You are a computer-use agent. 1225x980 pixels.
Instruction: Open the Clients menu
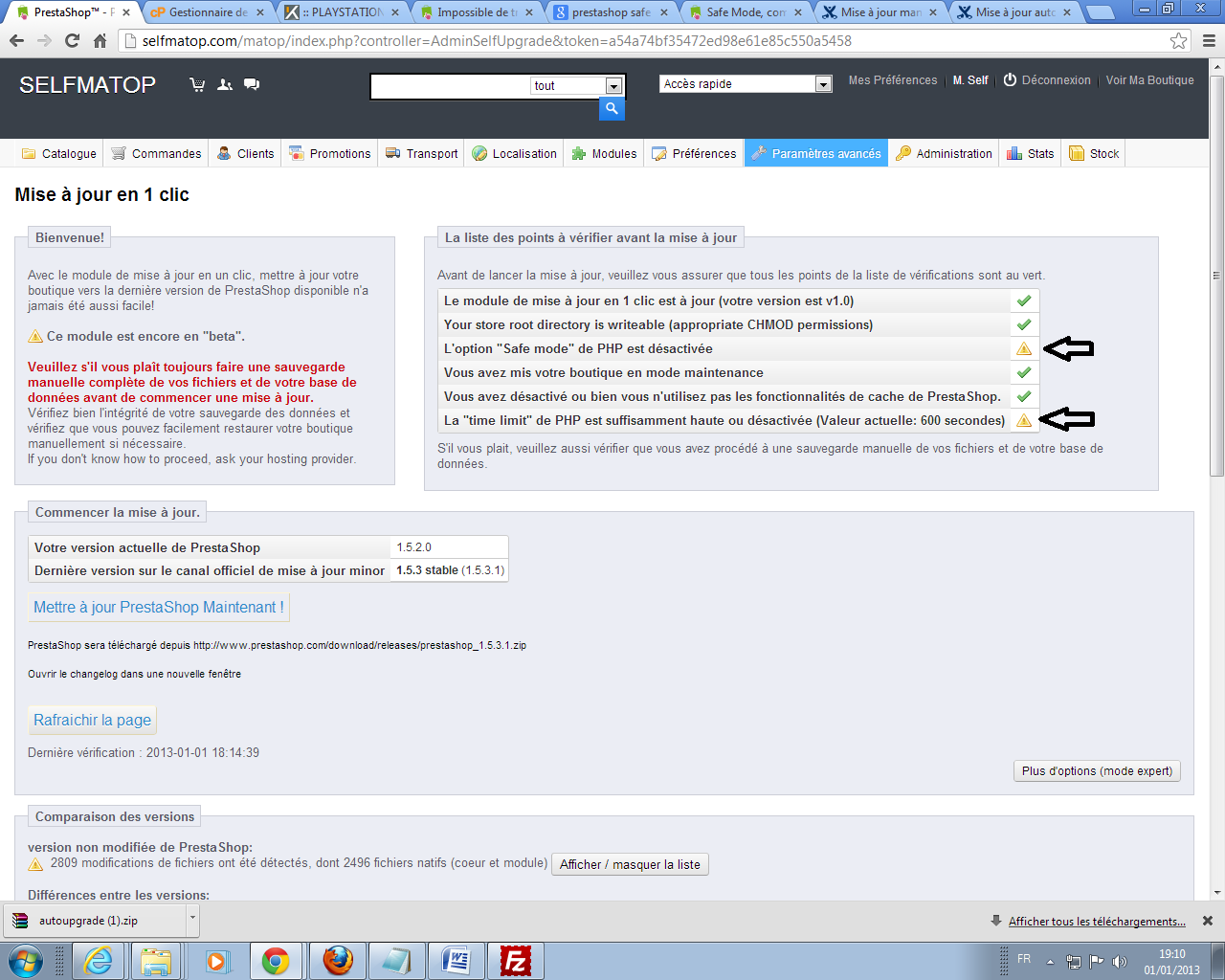[245, 153]
